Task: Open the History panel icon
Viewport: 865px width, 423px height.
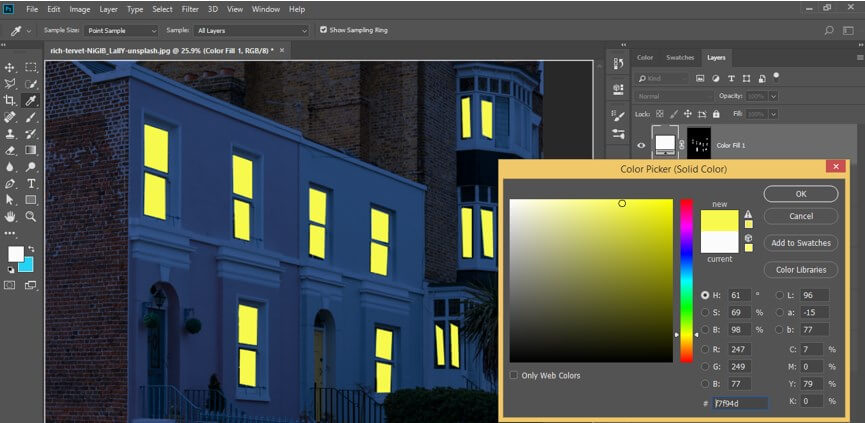Action: [618, 64]
